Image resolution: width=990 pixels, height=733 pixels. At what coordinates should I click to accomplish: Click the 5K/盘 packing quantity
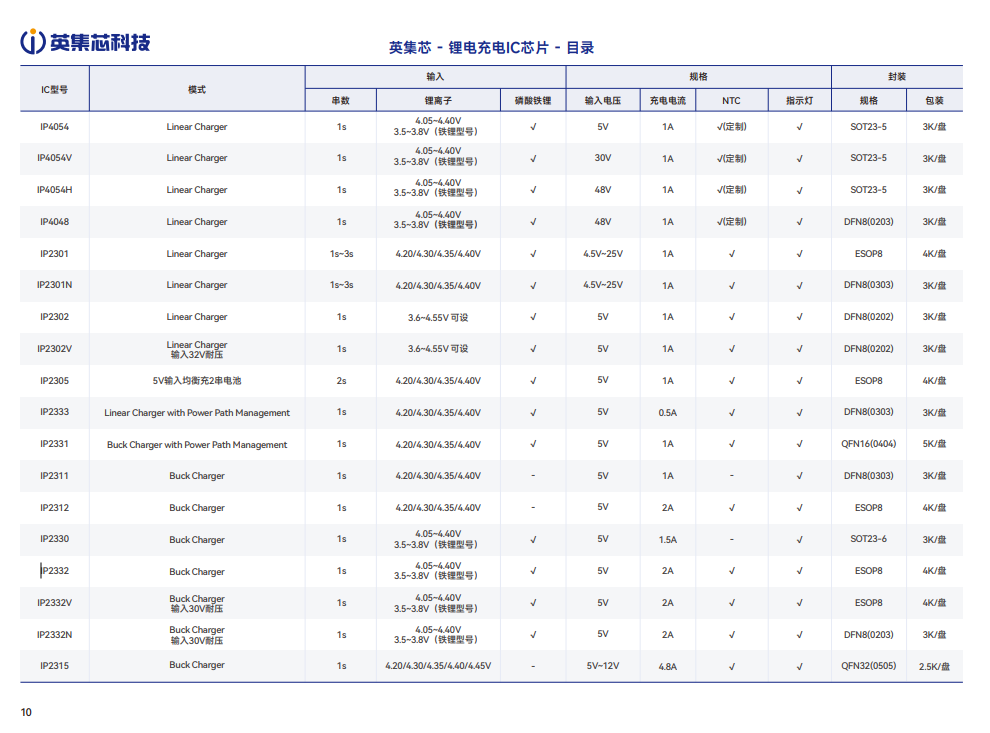[934, 444]
